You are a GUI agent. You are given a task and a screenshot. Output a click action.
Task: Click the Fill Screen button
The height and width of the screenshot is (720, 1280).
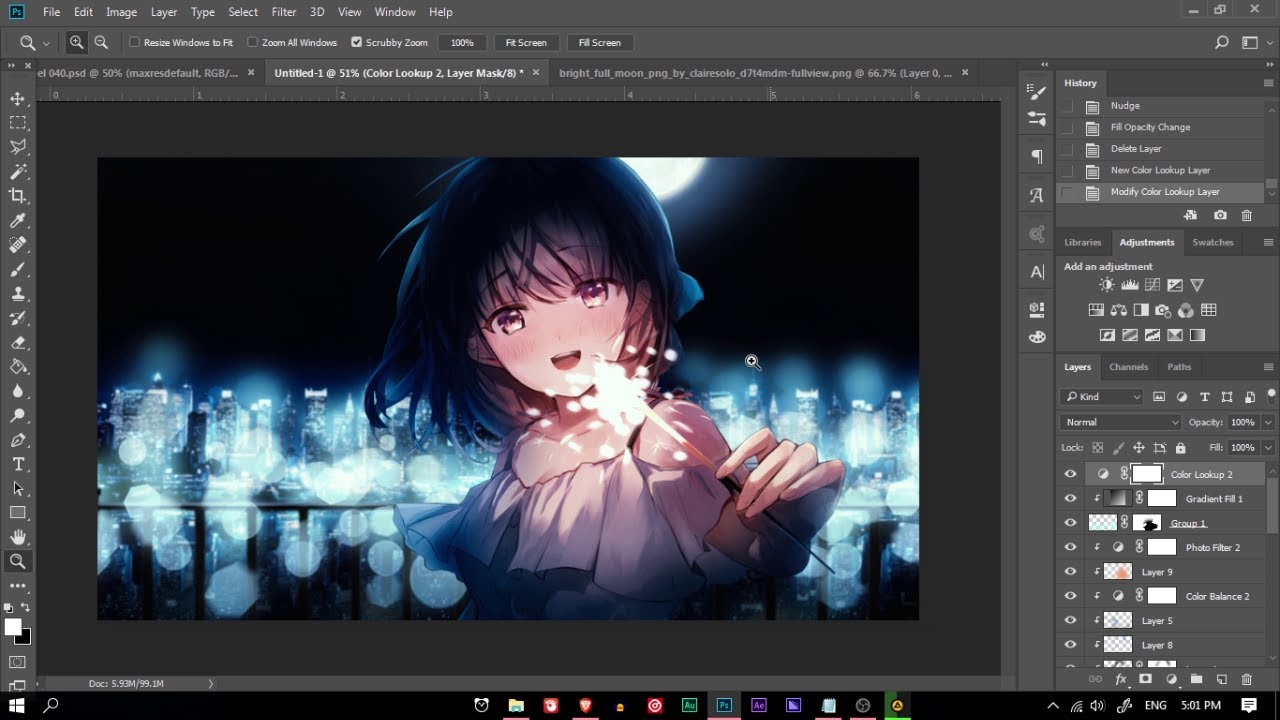click(600, 42)
